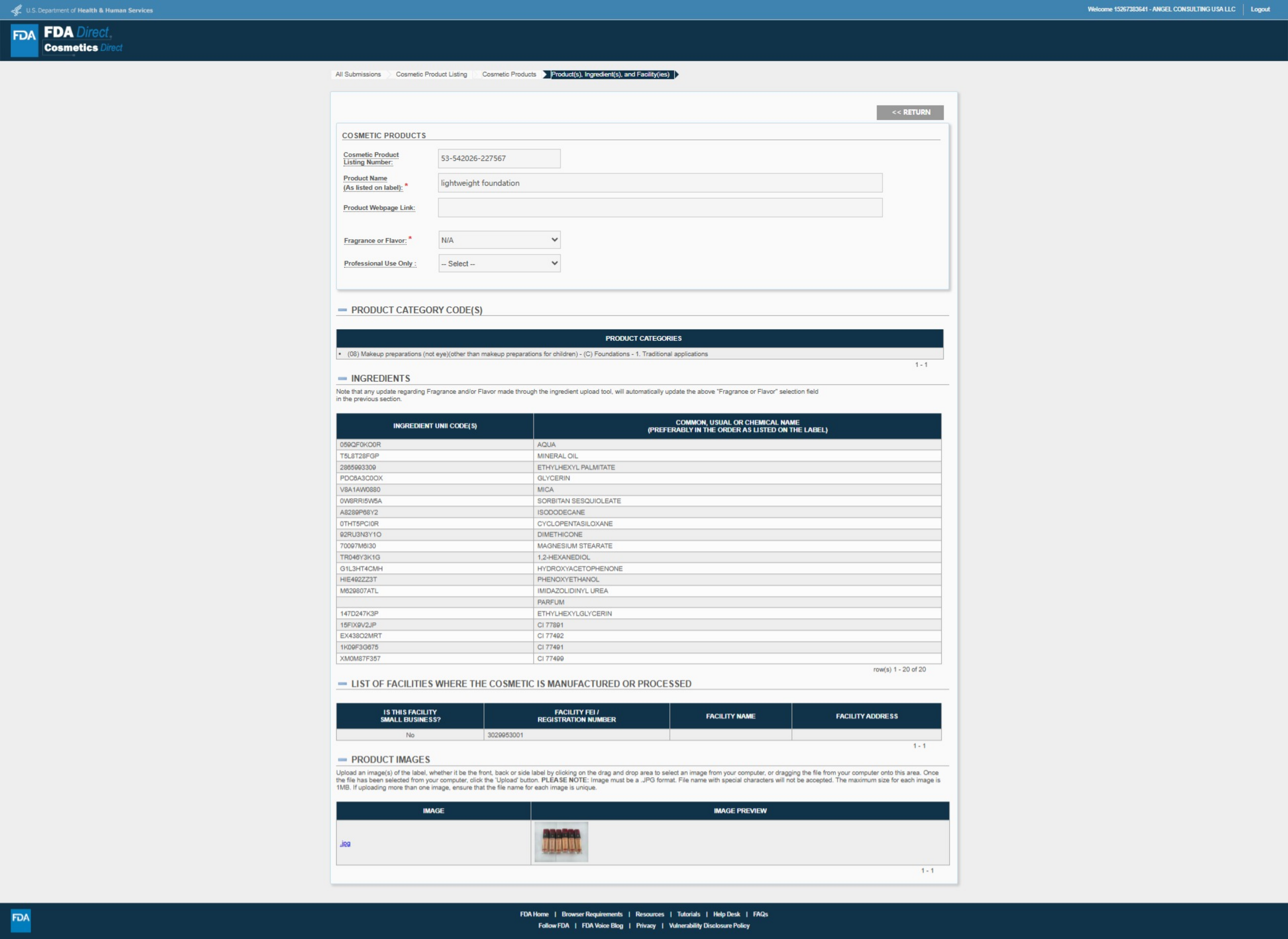
Task: Click the Product Name input field
Action: click(659, 183)
